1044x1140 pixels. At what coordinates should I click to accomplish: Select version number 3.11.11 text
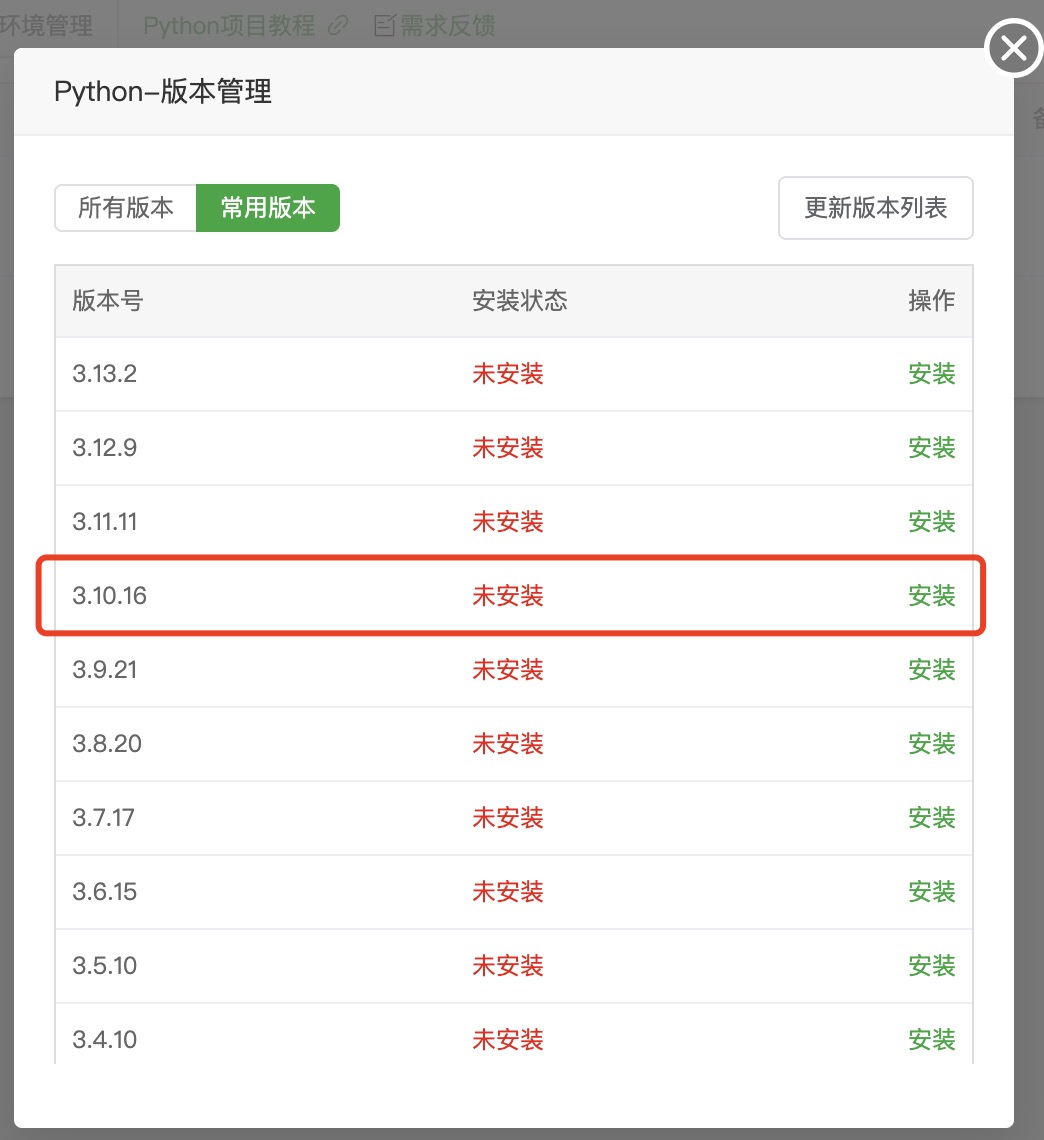pyautogui.click(x=105, y=522)
